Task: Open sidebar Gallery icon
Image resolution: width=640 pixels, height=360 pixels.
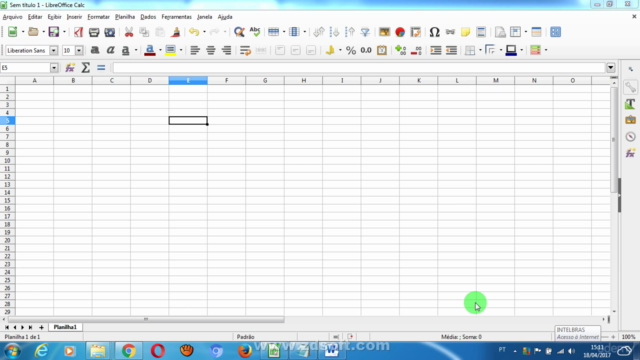Action: 631,120
